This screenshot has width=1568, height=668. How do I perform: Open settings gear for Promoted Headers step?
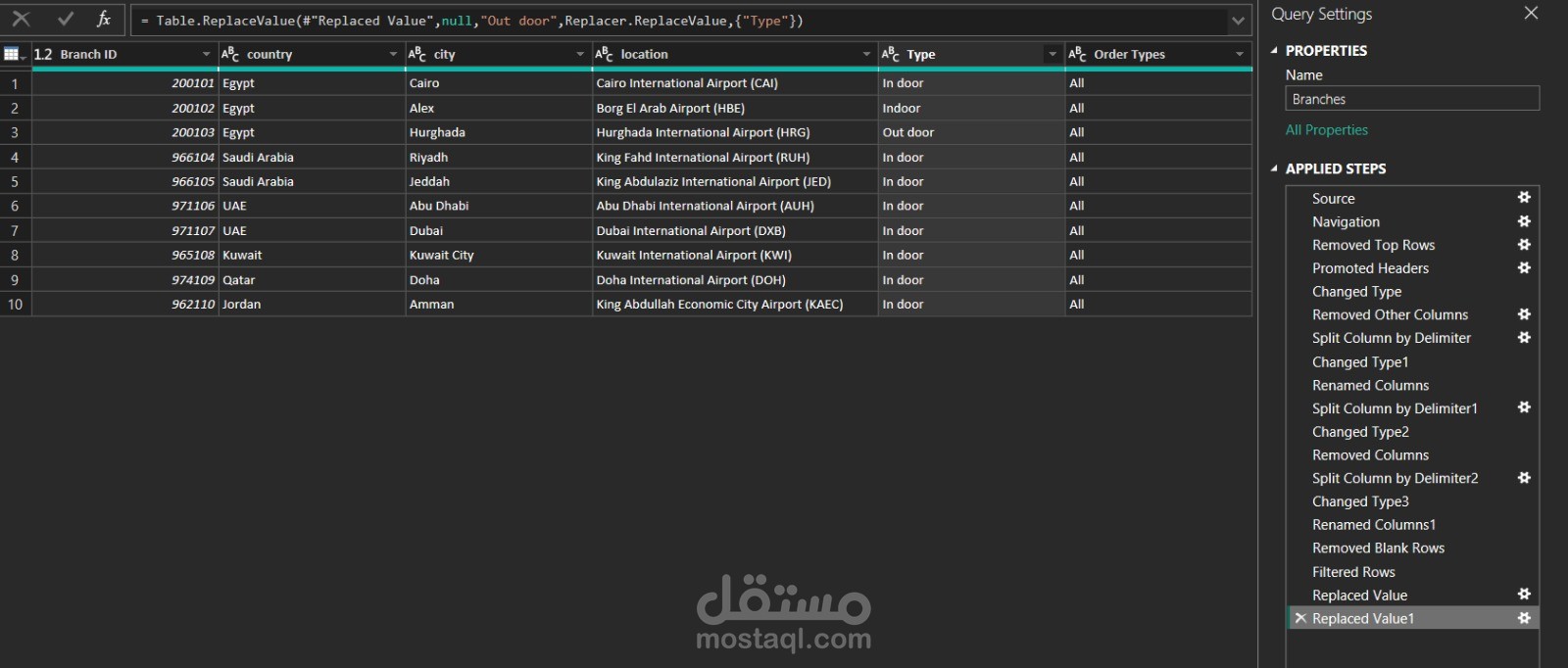pos(1524,267)
